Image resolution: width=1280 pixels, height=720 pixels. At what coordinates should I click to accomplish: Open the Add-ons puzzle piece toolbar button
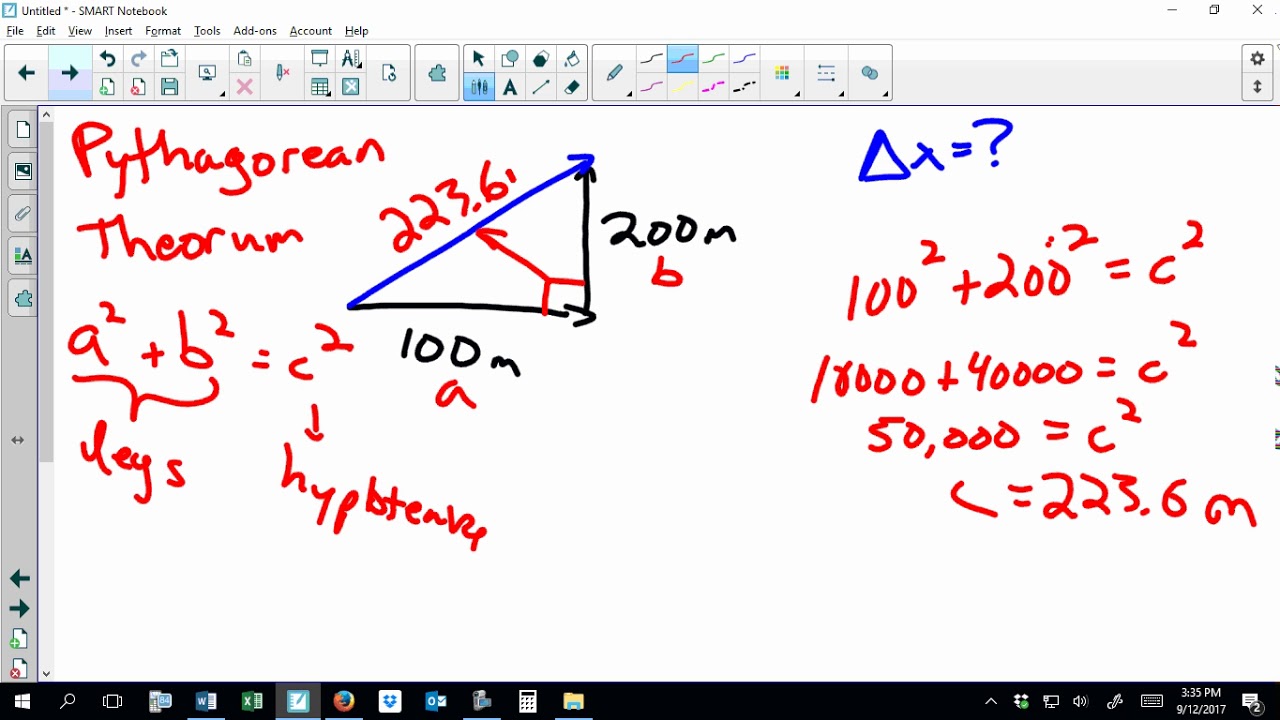pyautogui.click(x=437, y=73)
